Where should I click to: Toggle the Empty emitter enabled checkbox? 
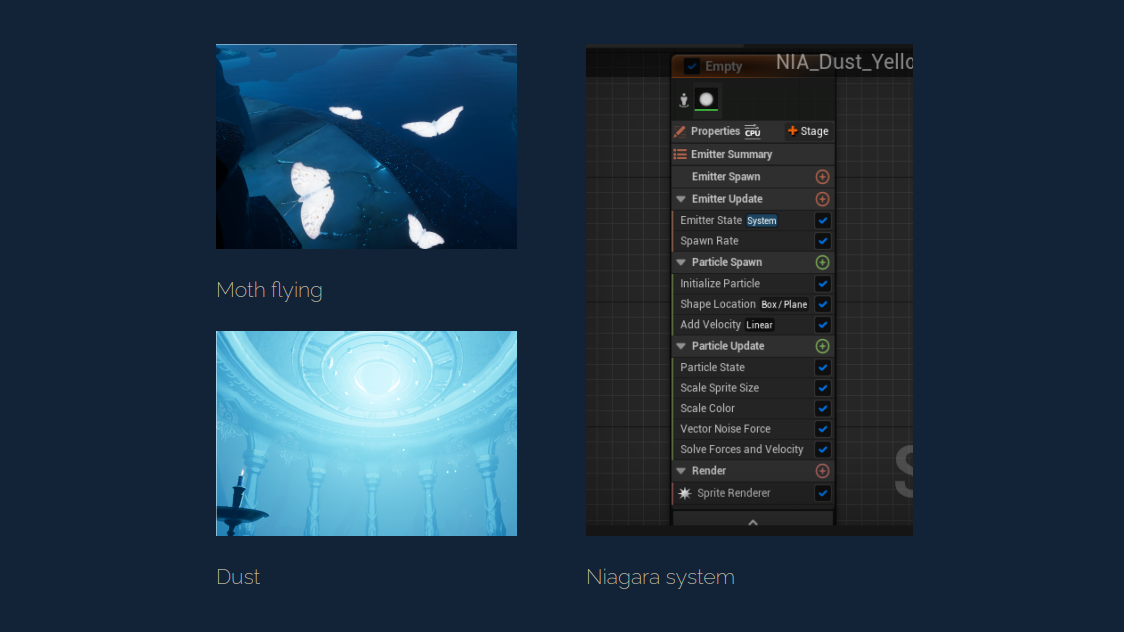coord(692,66)
